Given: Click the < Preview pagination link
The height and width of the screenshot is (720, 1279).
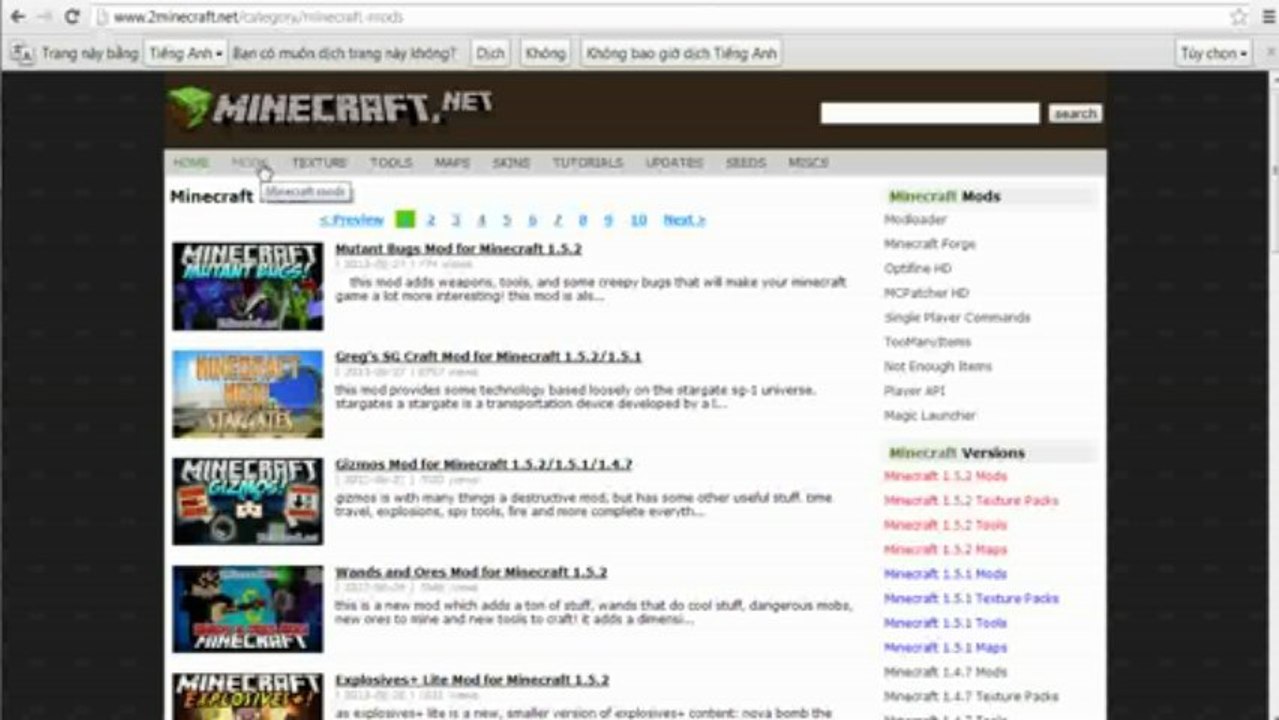Looking at the screenshot, I should pos(352,220).
